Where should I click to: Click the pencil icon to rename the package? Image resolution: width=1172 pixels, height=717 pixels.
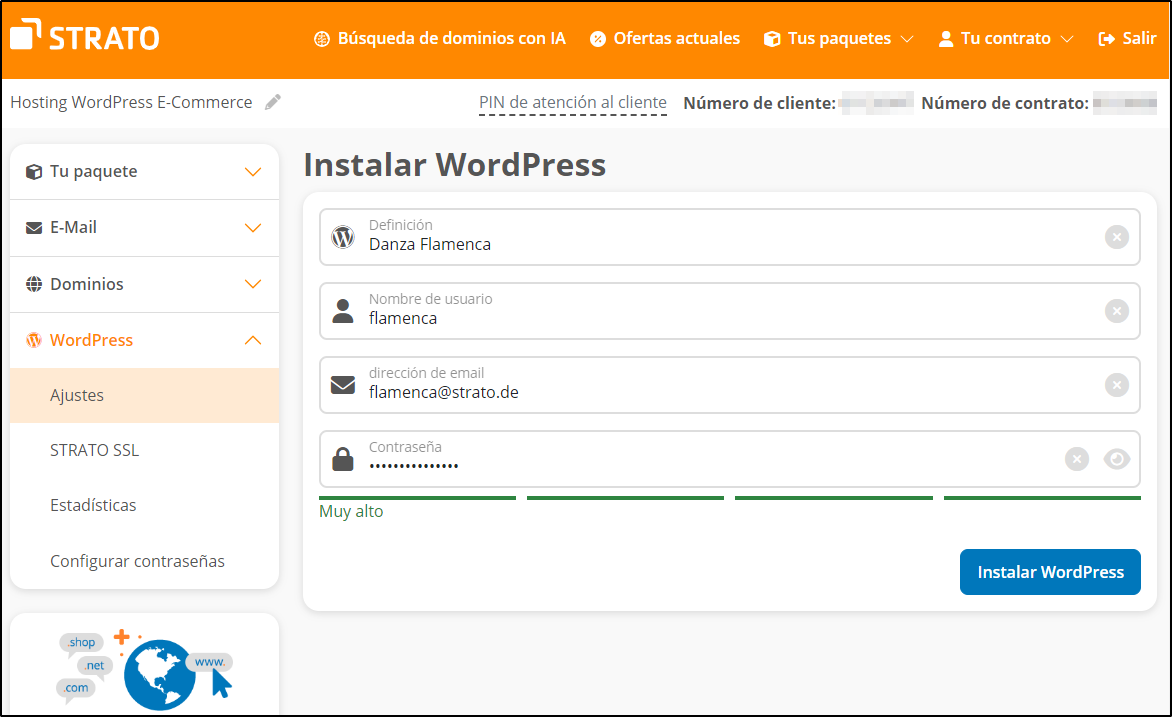click(272, 101)
